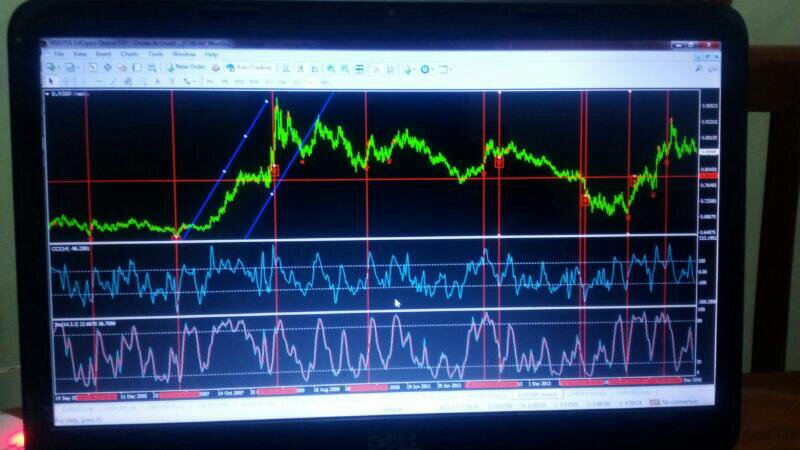Click the Zoom Out magnifier icon
The width and height of the screenshot is (800, 450).
[x=344, y=68]
